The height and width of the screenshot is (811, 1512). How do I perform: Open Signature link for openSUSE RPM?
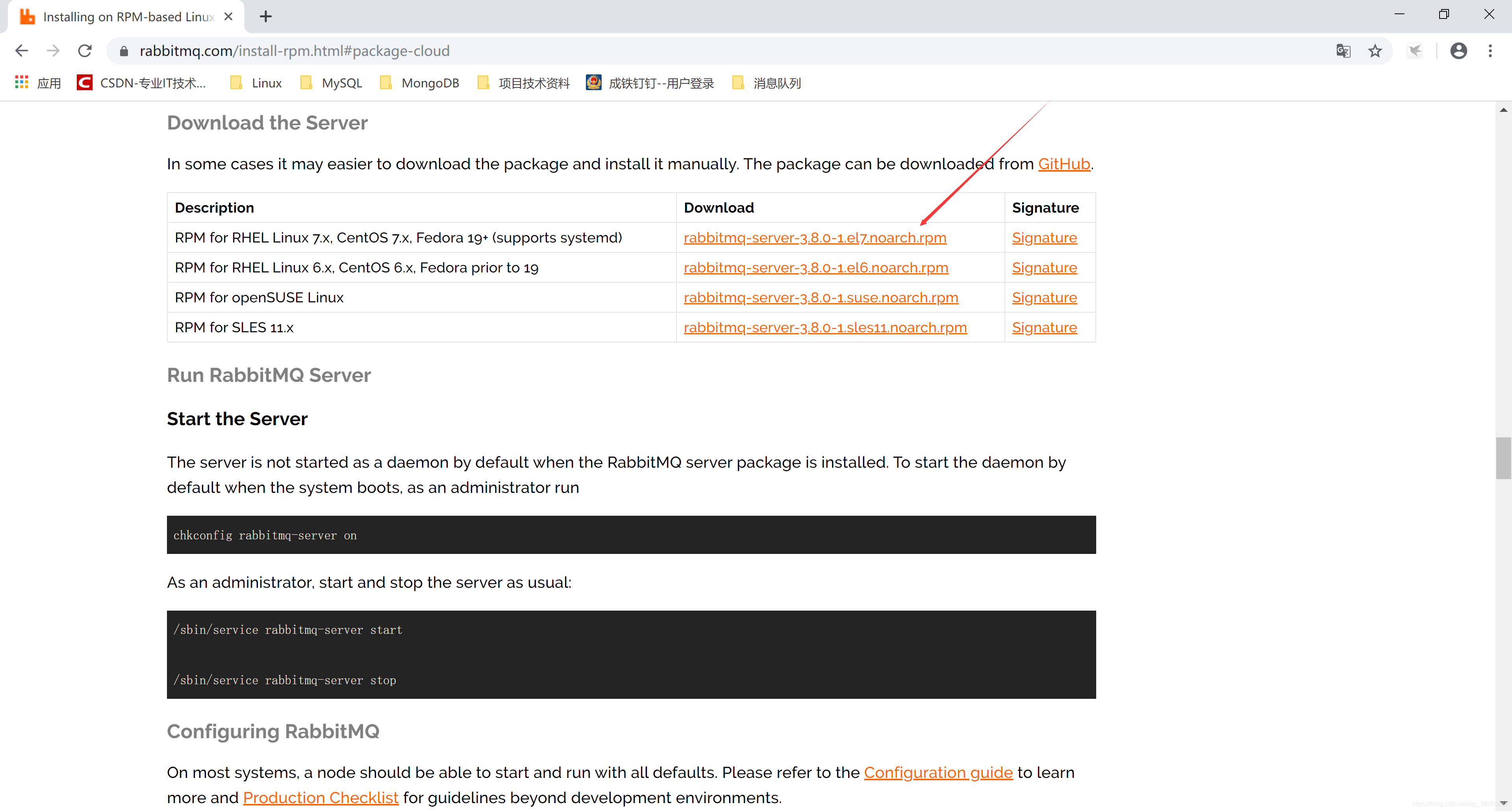1044,298
